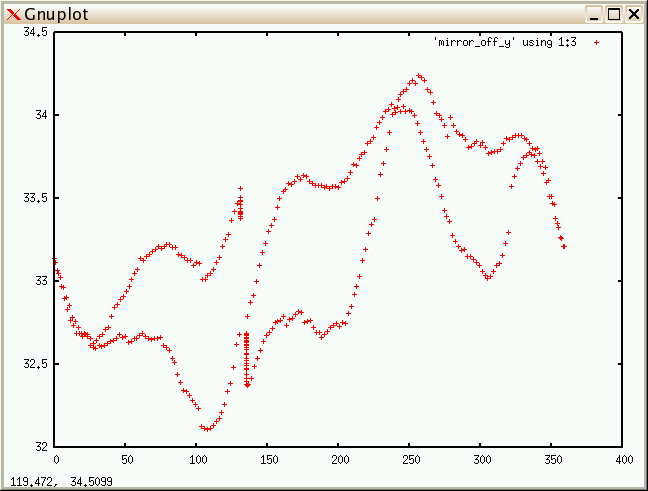This screenshot has width=648, height=491.
Task: Click the 150 tick label on the x-axis
Action: (268, 460)
